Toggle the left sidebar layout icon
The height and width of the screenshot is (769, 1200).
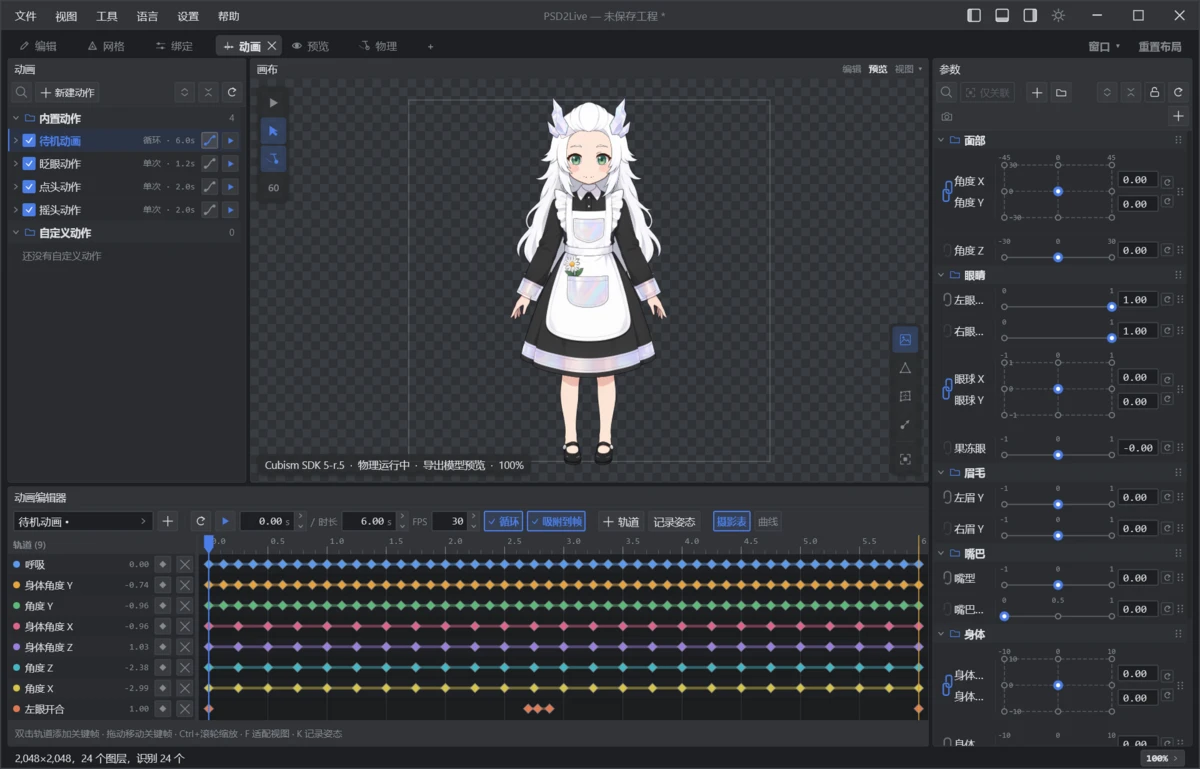click(975, 16)
